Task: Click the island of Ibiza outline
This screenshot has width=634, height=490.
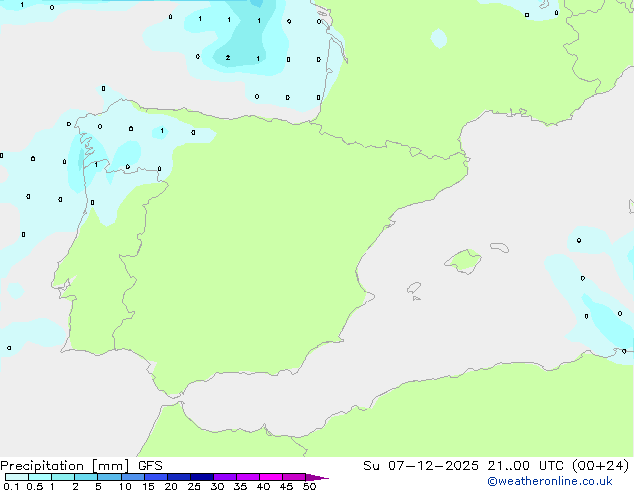Action: pos(414,288)
